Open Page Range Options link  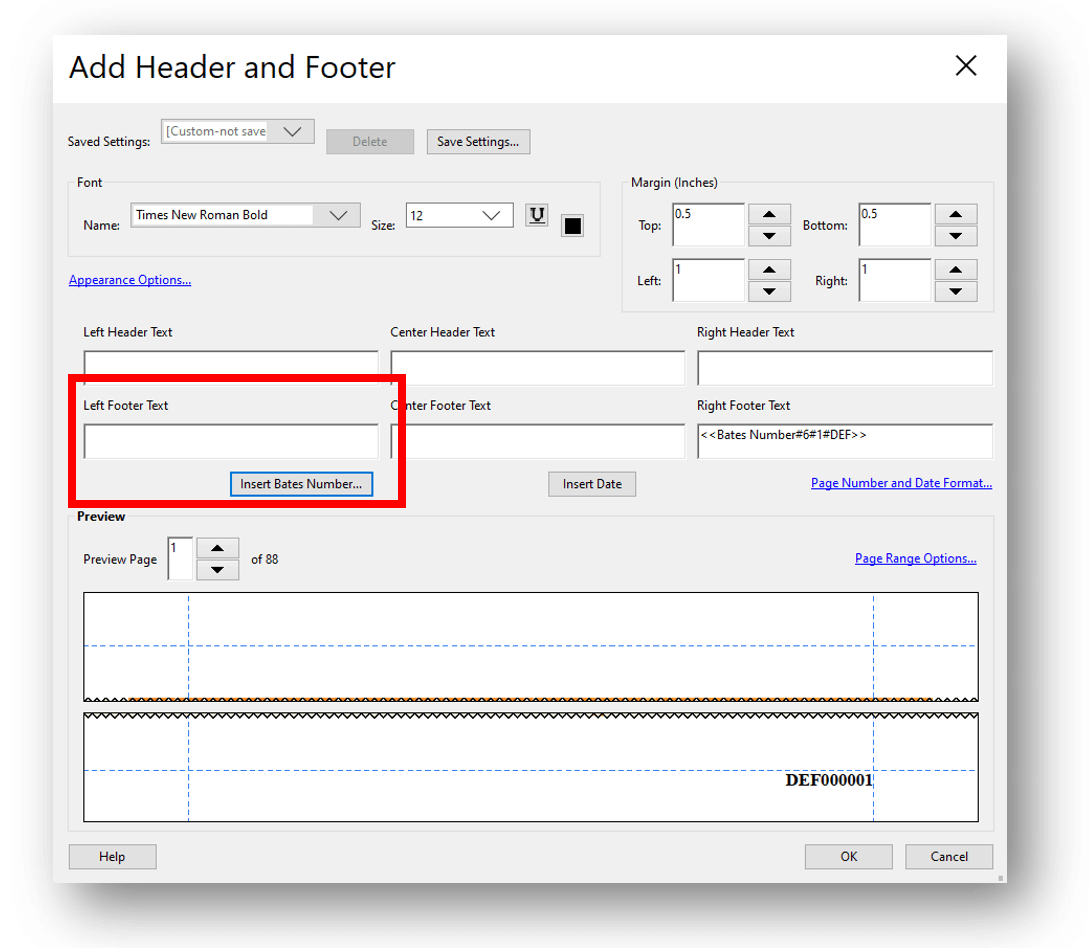[915, 558]
